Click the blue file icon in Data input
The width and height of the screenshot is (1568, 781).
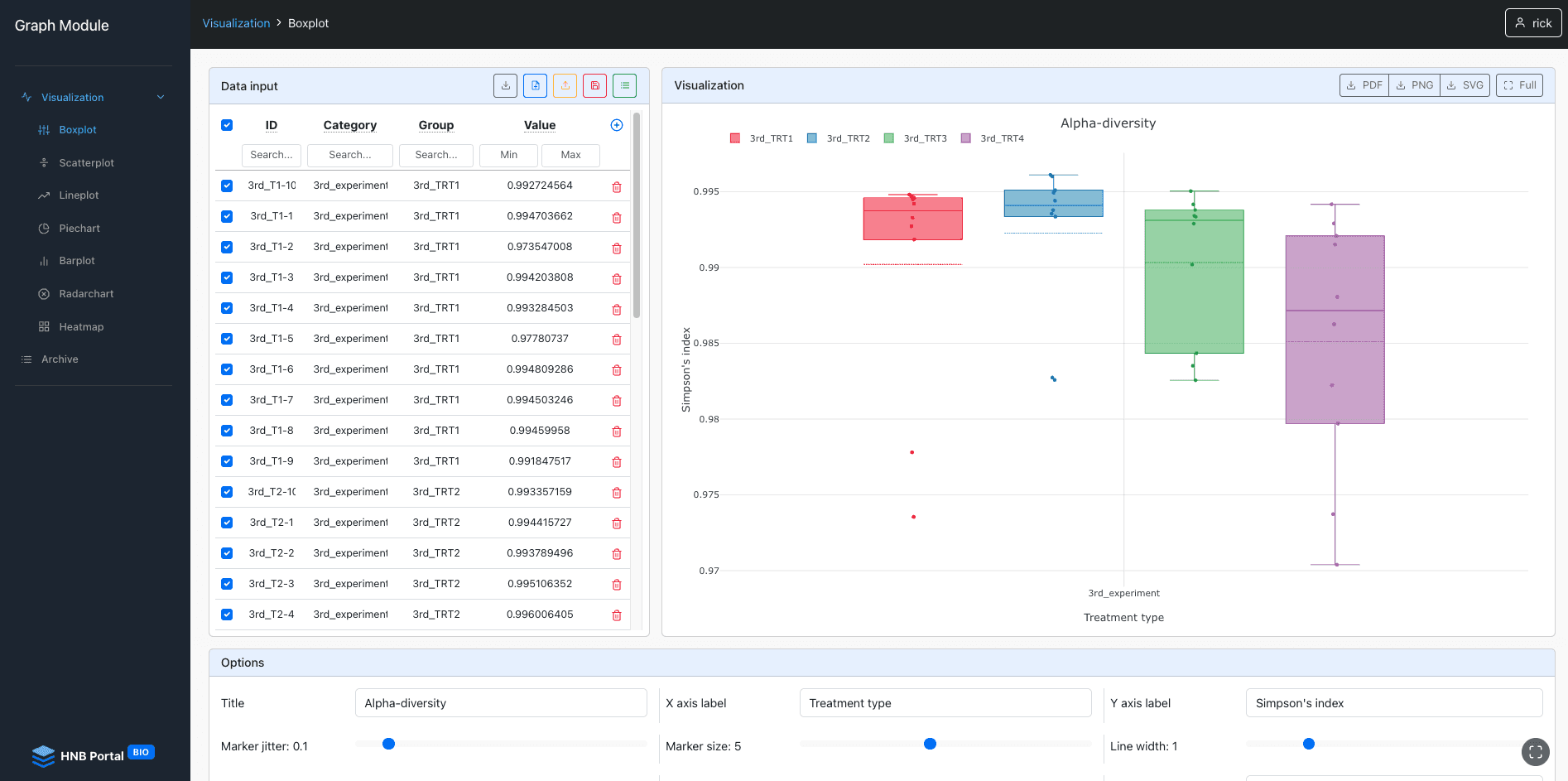[535, 85]
